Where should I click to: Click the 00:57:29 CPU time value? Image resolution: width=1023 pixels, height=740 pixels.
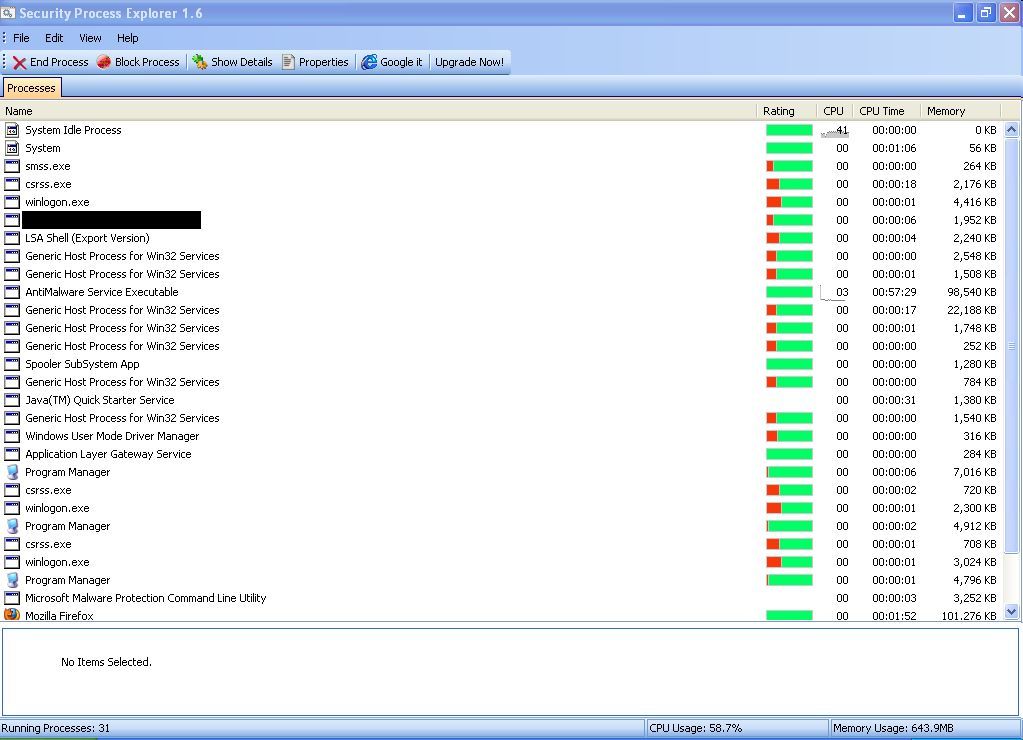click(x=894, y=292)
